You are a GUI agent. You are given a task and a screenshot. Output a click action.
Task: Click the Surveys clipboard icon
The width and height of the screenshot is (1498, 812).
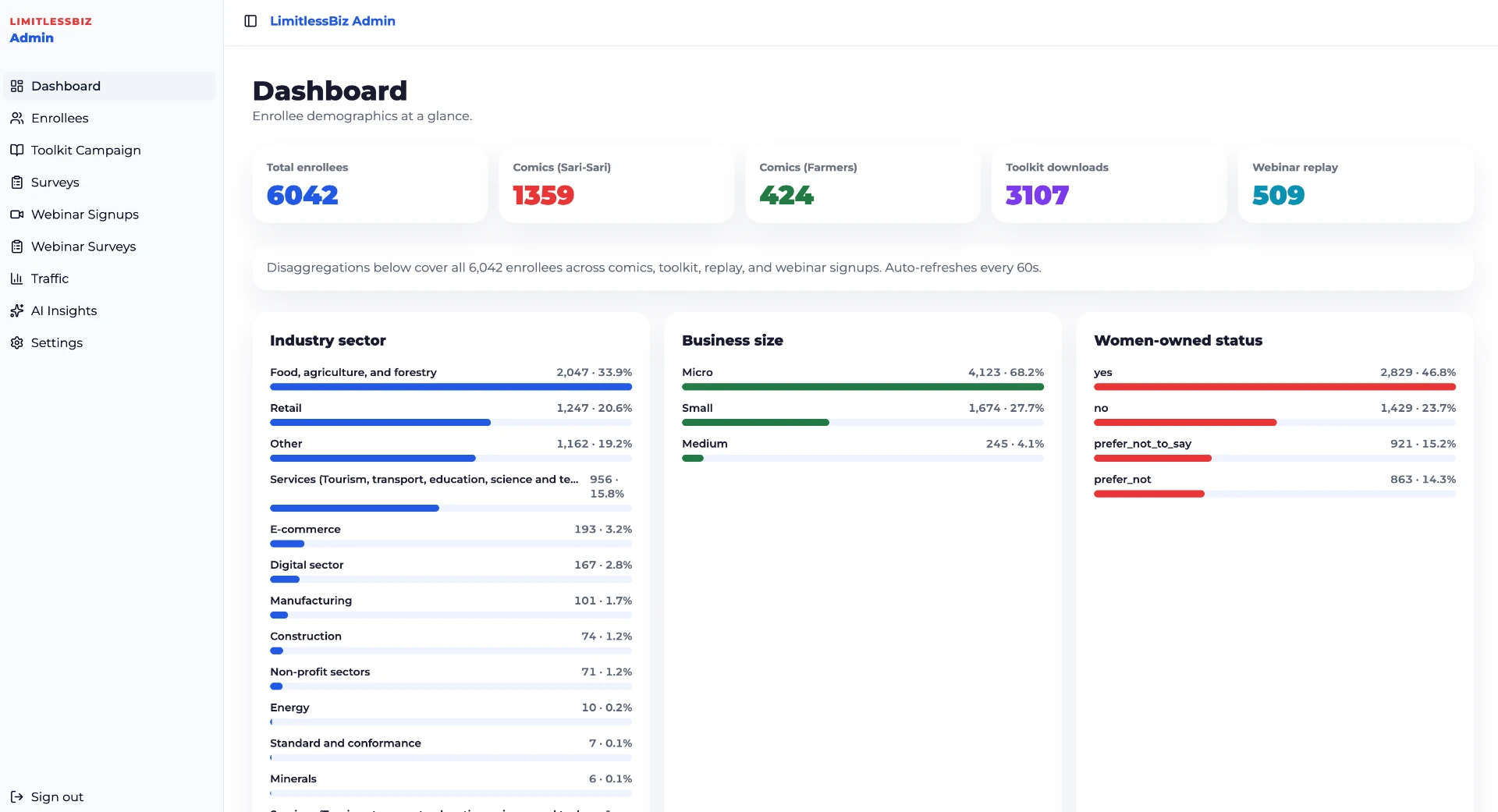[x=16, y=182]
